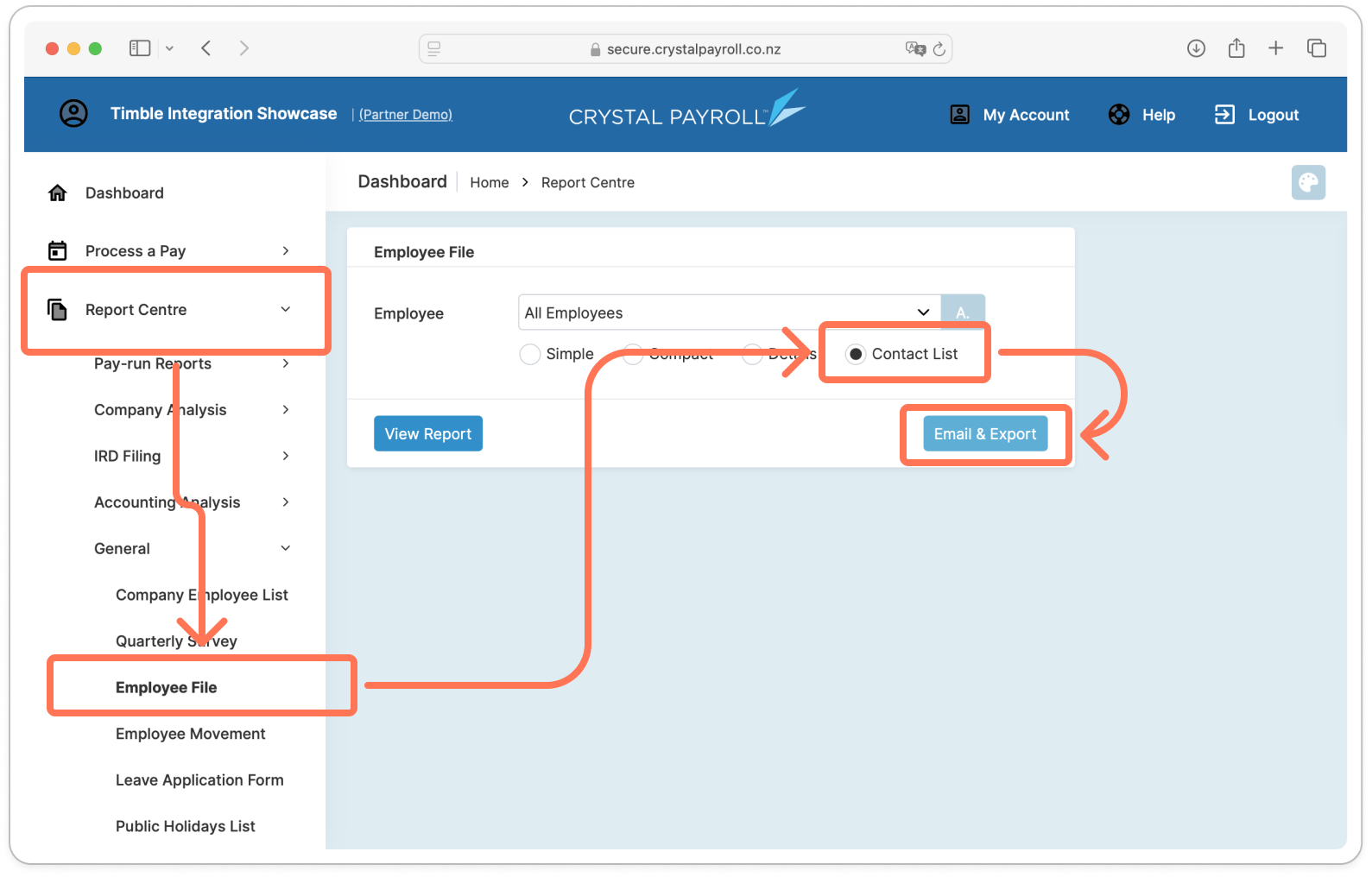
Task: Open a new tab with plus icon
Action: [x=1275, y=48]
